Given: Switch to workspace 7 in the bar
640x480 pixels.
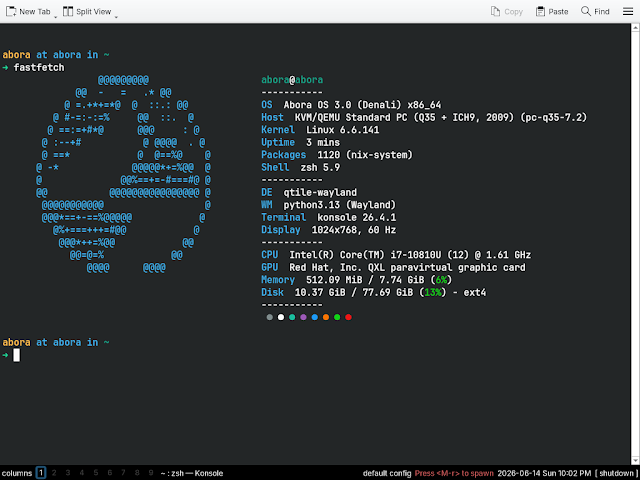Looking at the screenshot, I should click(x=123, y=473).
